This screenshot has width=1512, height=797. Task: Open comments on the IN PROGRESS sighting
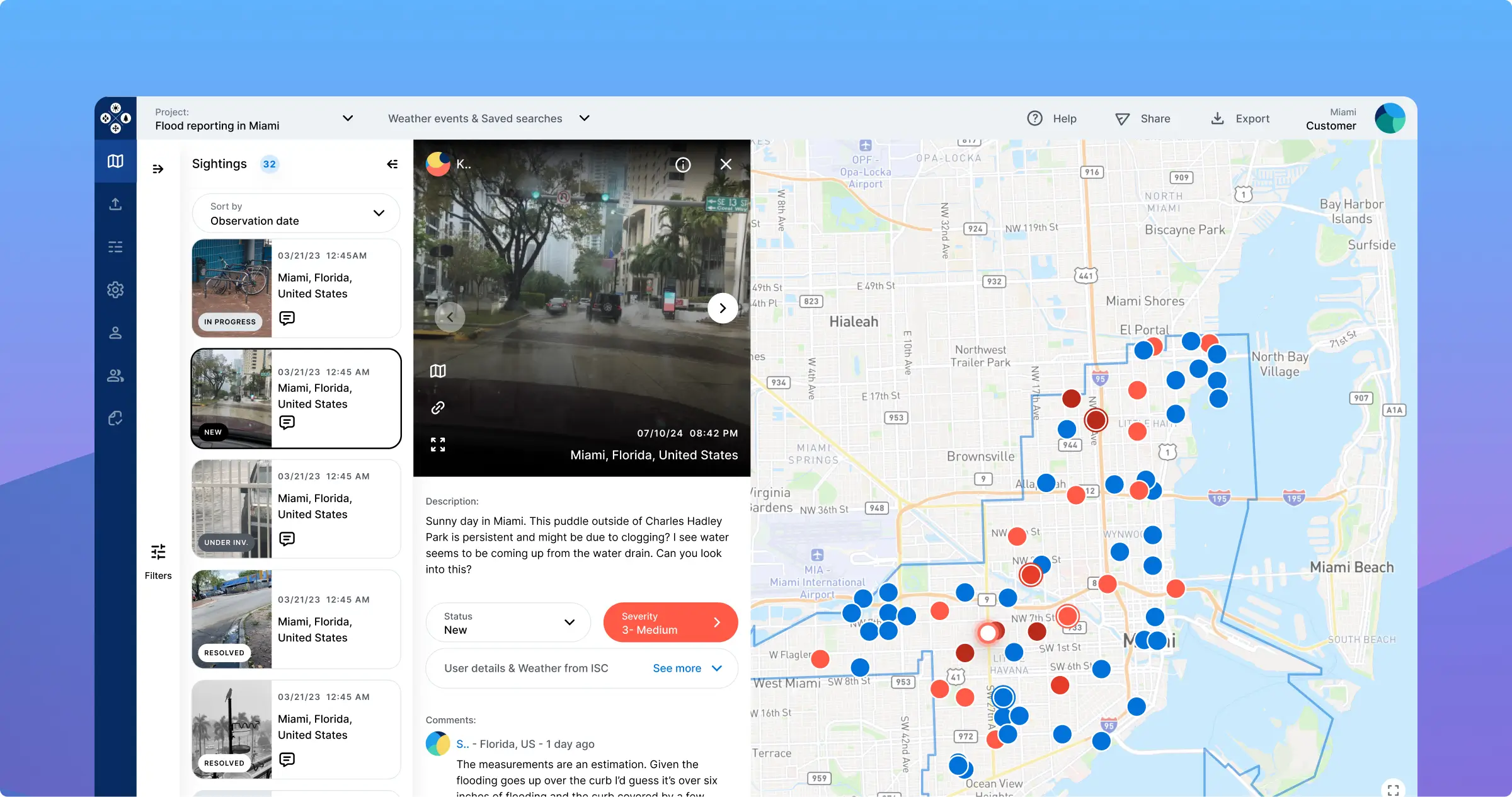click(287, 318)
